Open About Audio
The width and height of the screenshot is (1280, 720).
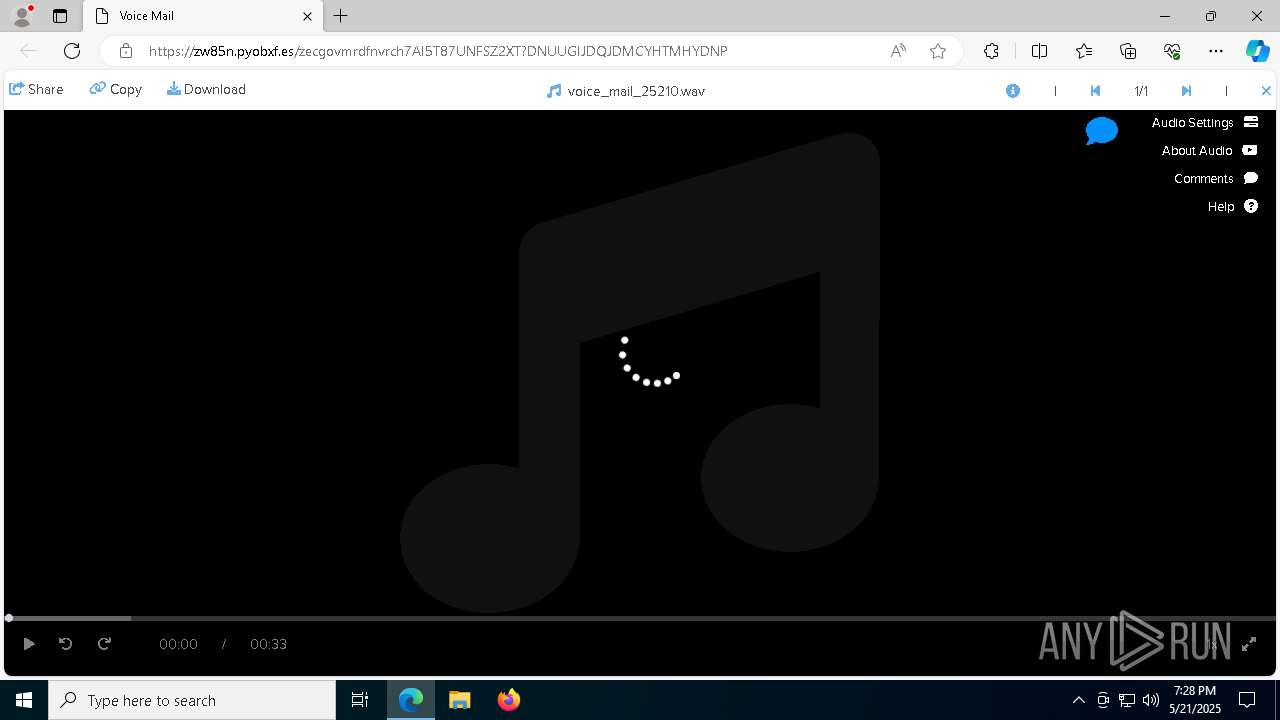(x=1209, y=150)
